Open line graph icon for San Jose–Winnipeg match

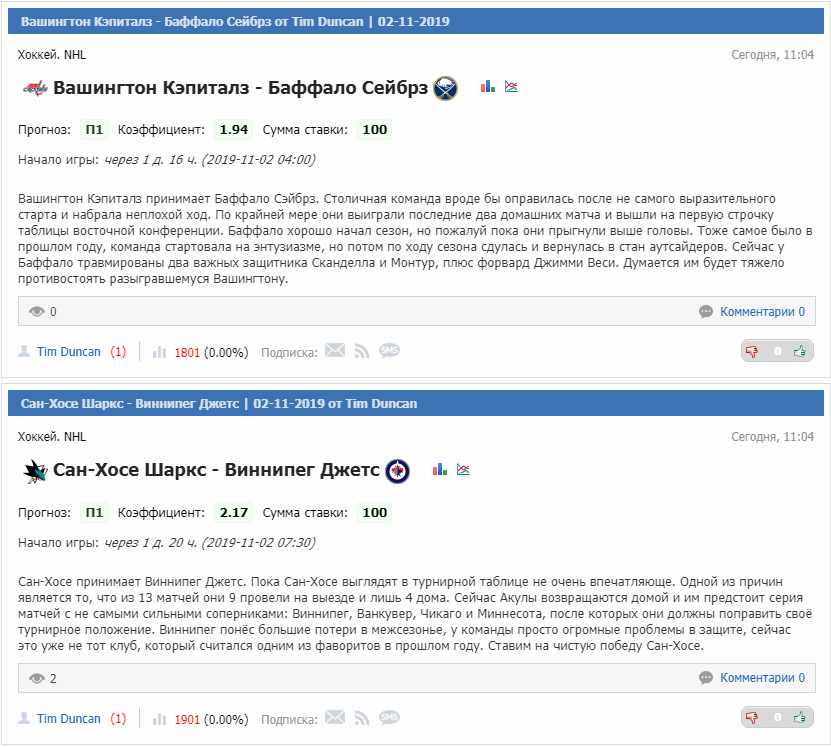tap(463, 469)
